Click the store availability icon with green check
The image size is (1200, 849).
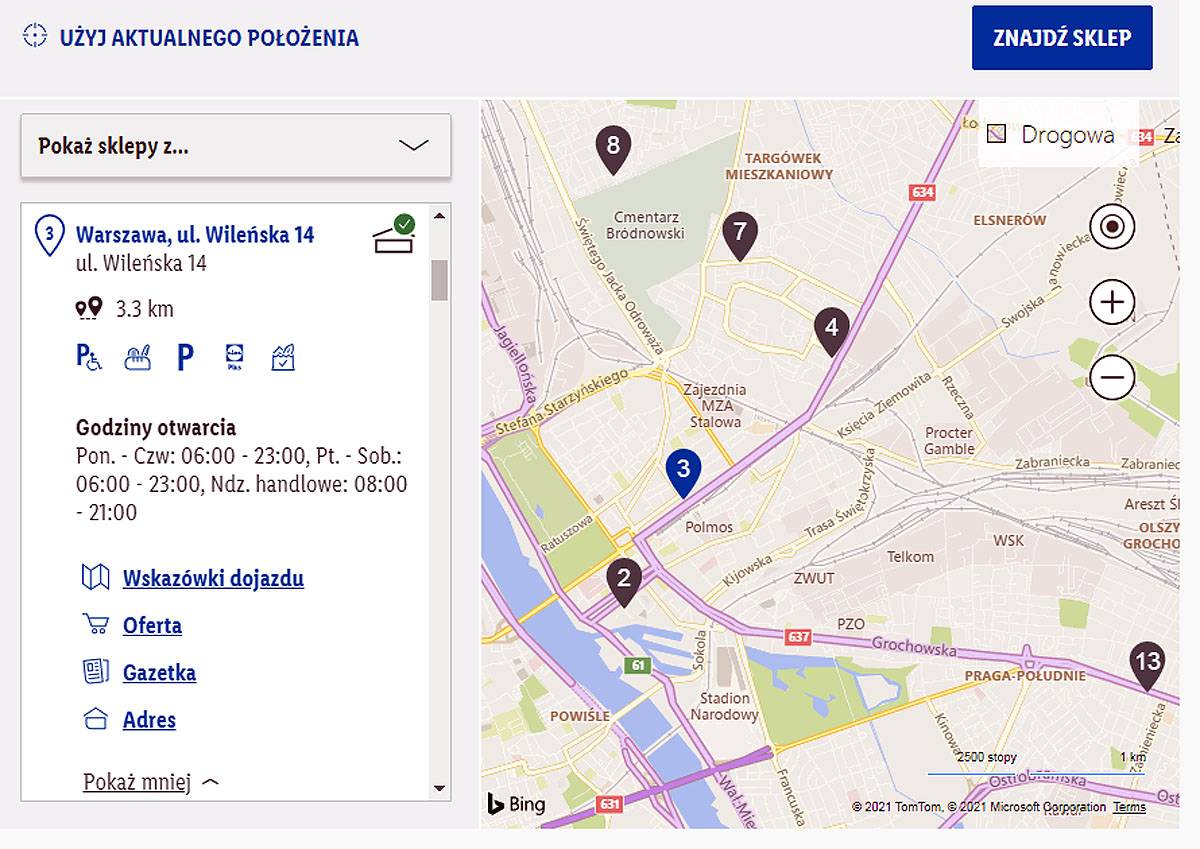(394, 235)
